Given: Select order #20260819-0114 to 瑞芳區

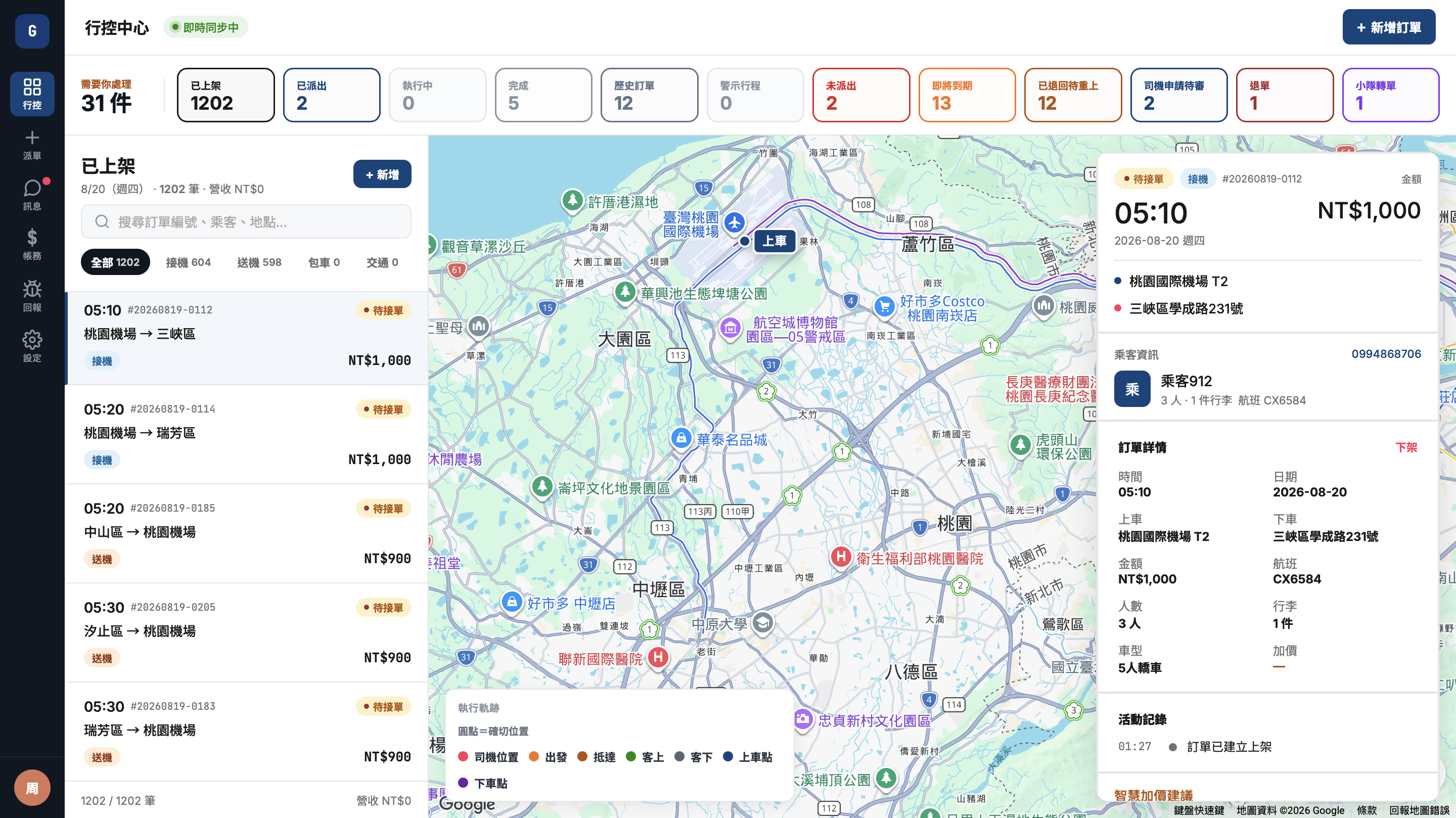Looking at the screenshot, I should pos(247,434).
